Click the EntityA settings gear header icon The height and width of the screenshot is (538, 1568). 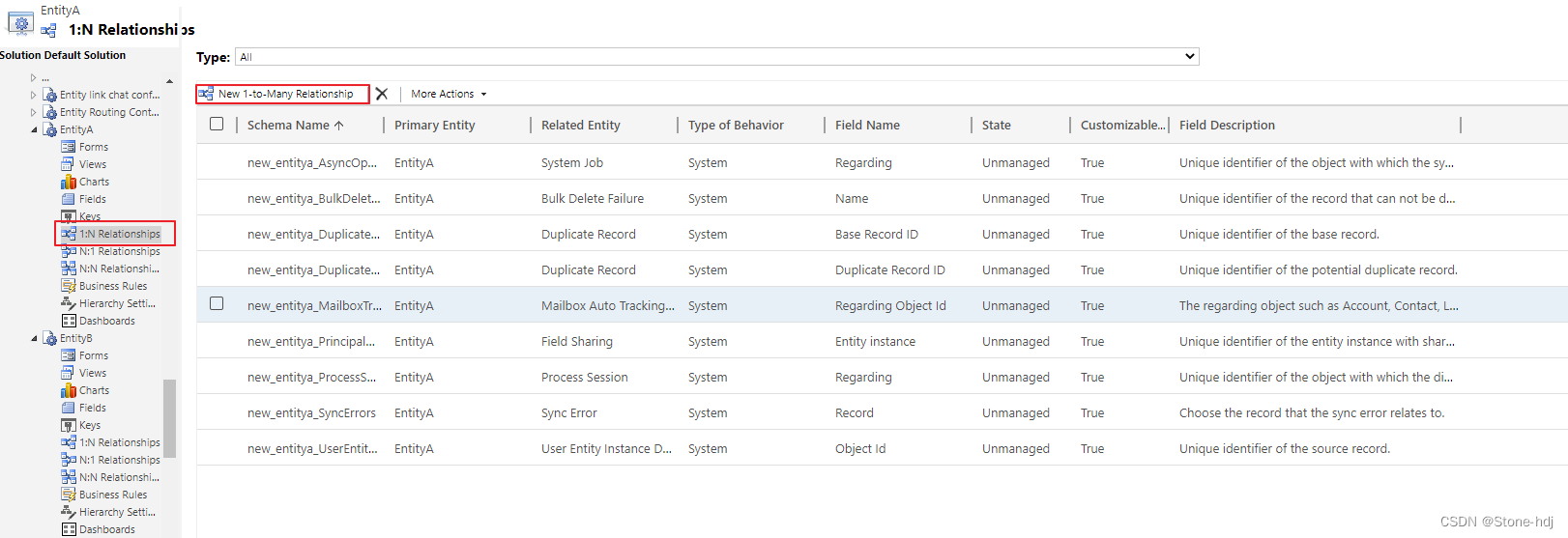pos(20,21)
